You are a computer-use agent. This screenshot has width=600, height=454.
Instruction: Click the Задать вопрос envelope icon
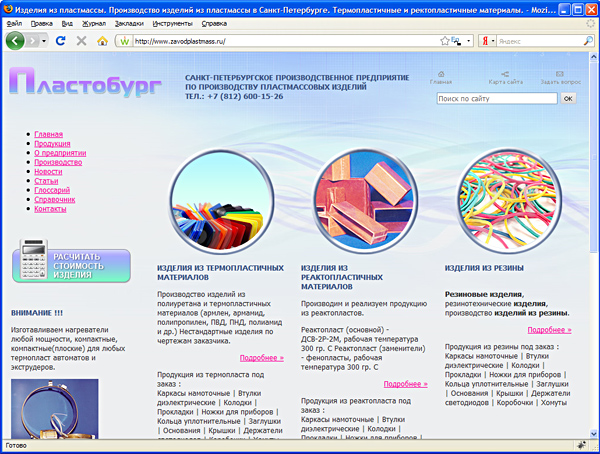point(560,74)
